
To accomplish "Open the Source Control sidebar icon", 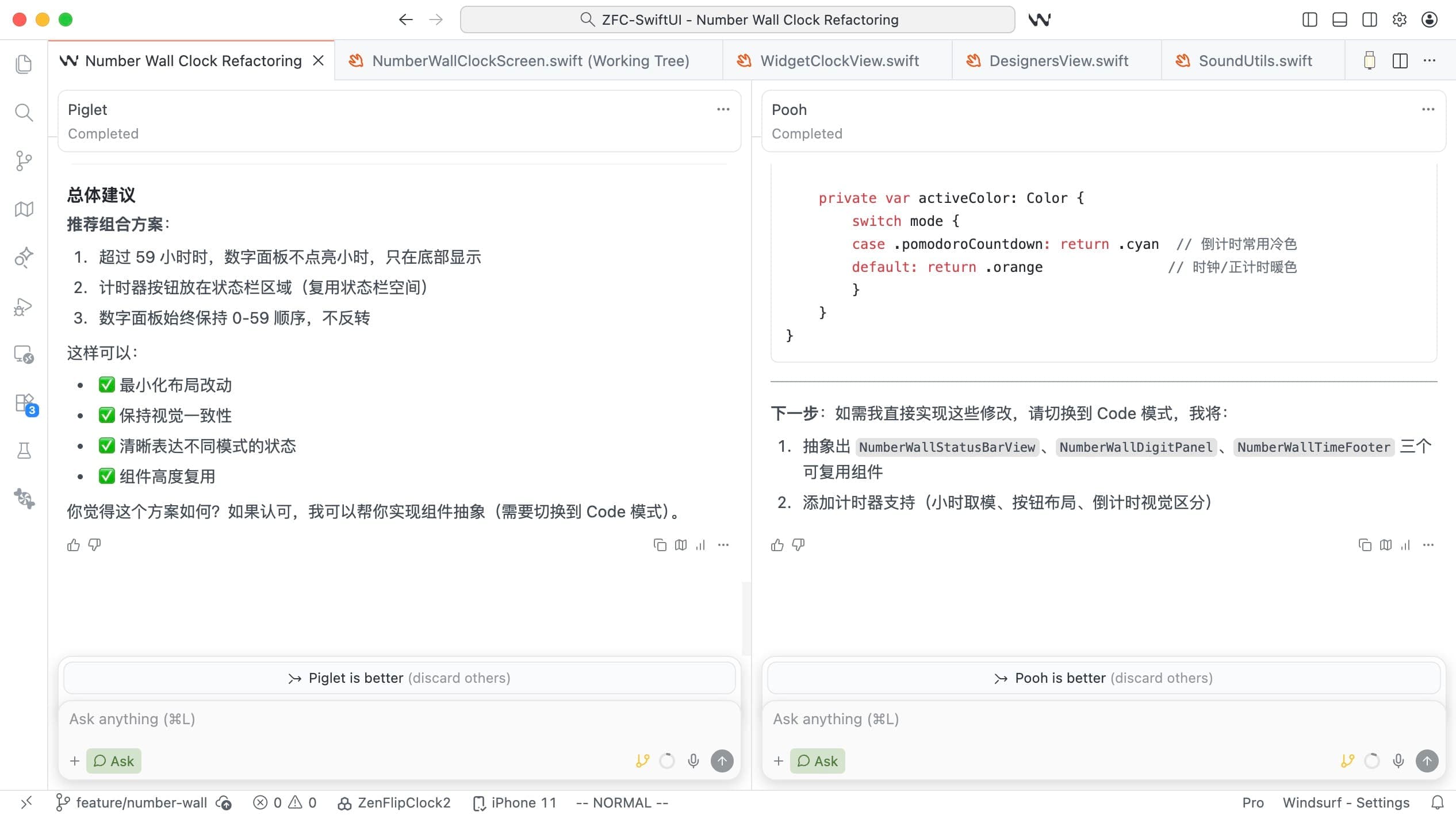I will (x=24, y=160).
